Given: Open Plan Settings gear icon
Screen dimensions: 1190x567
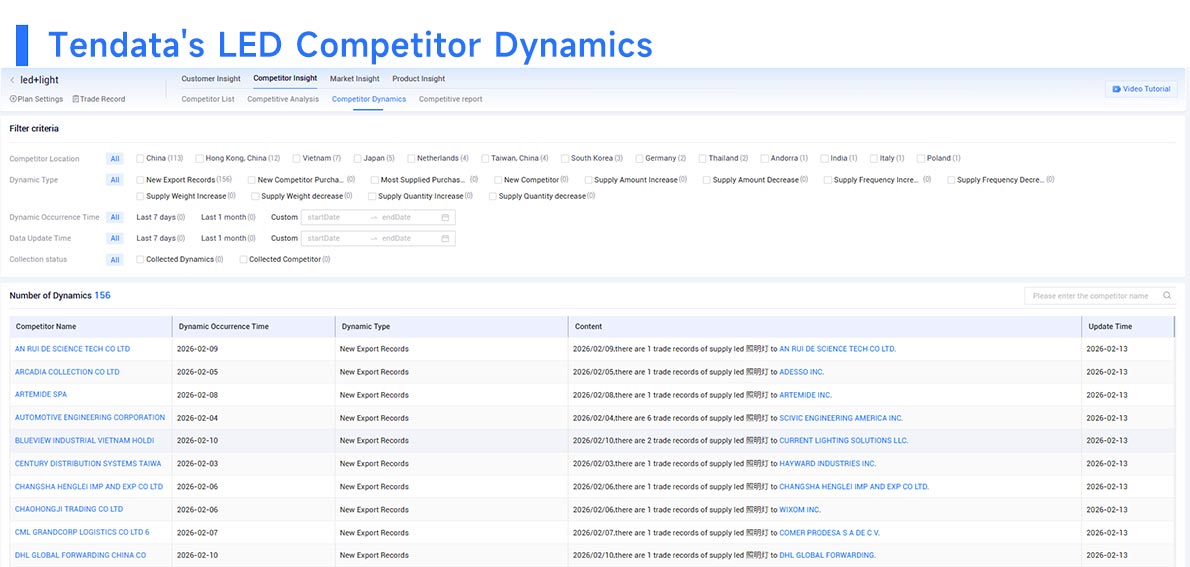Looking at the screenshot, I should click(13, 99).
